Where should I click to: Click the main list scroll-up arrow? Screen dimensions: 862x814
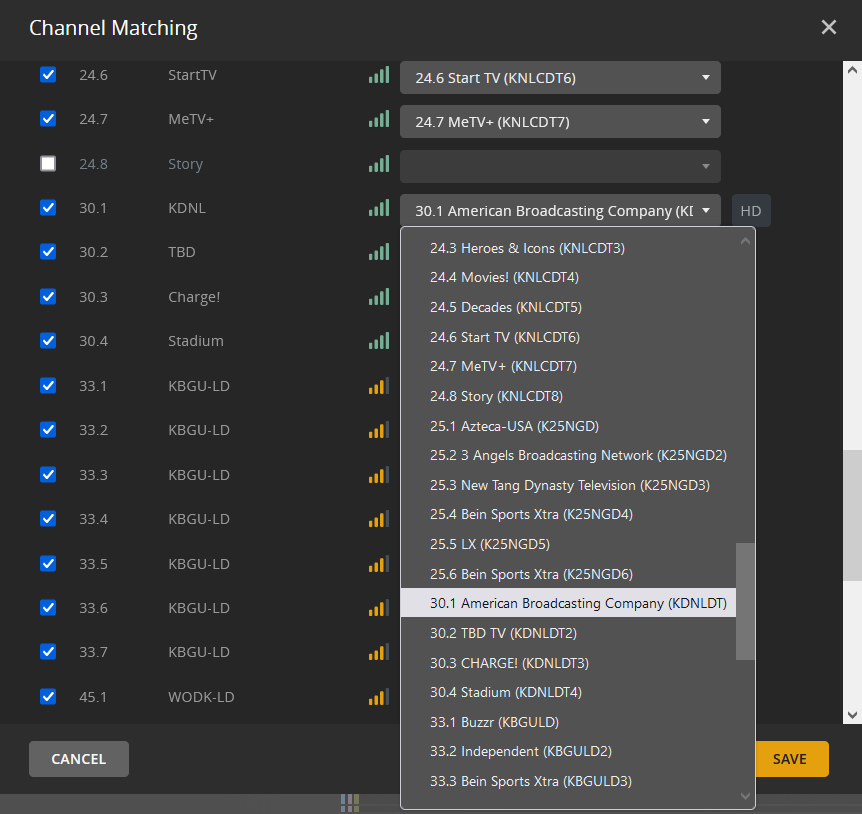852,70
